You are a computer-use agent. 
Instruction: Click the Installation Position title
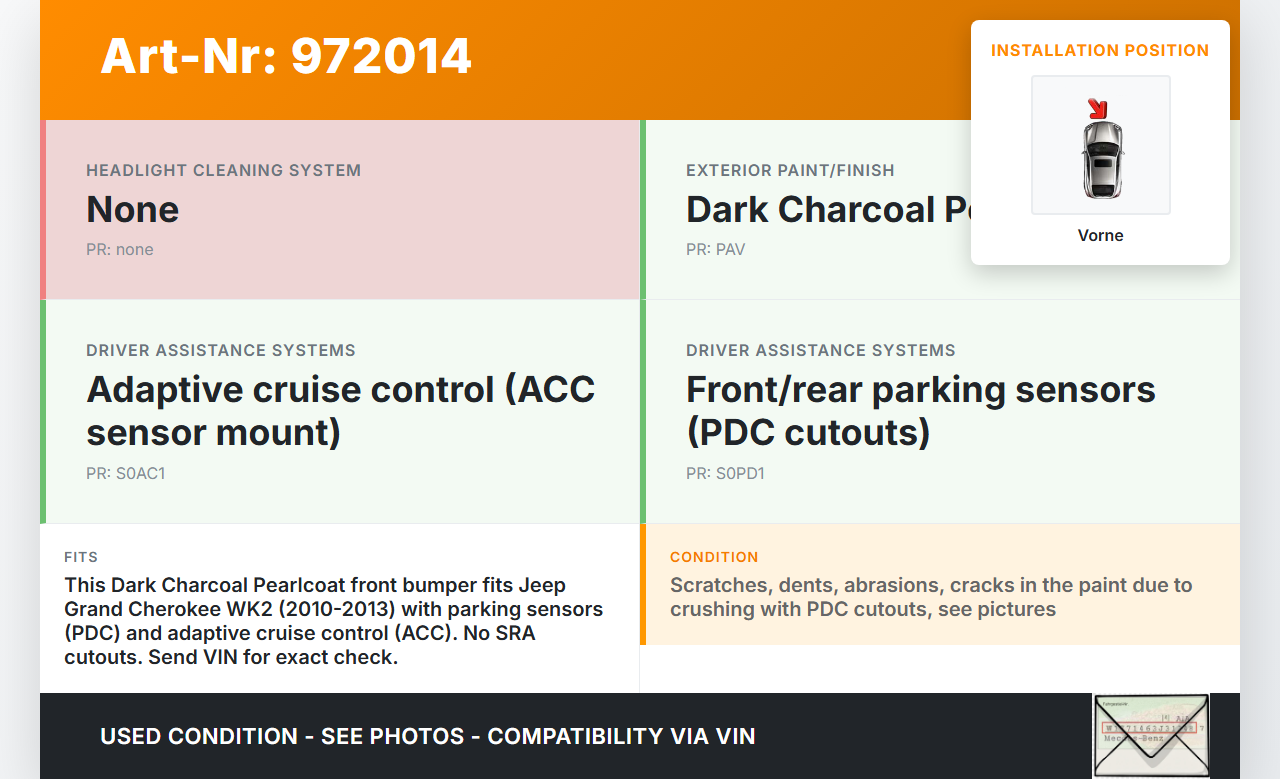click(x=1100, y=50)
